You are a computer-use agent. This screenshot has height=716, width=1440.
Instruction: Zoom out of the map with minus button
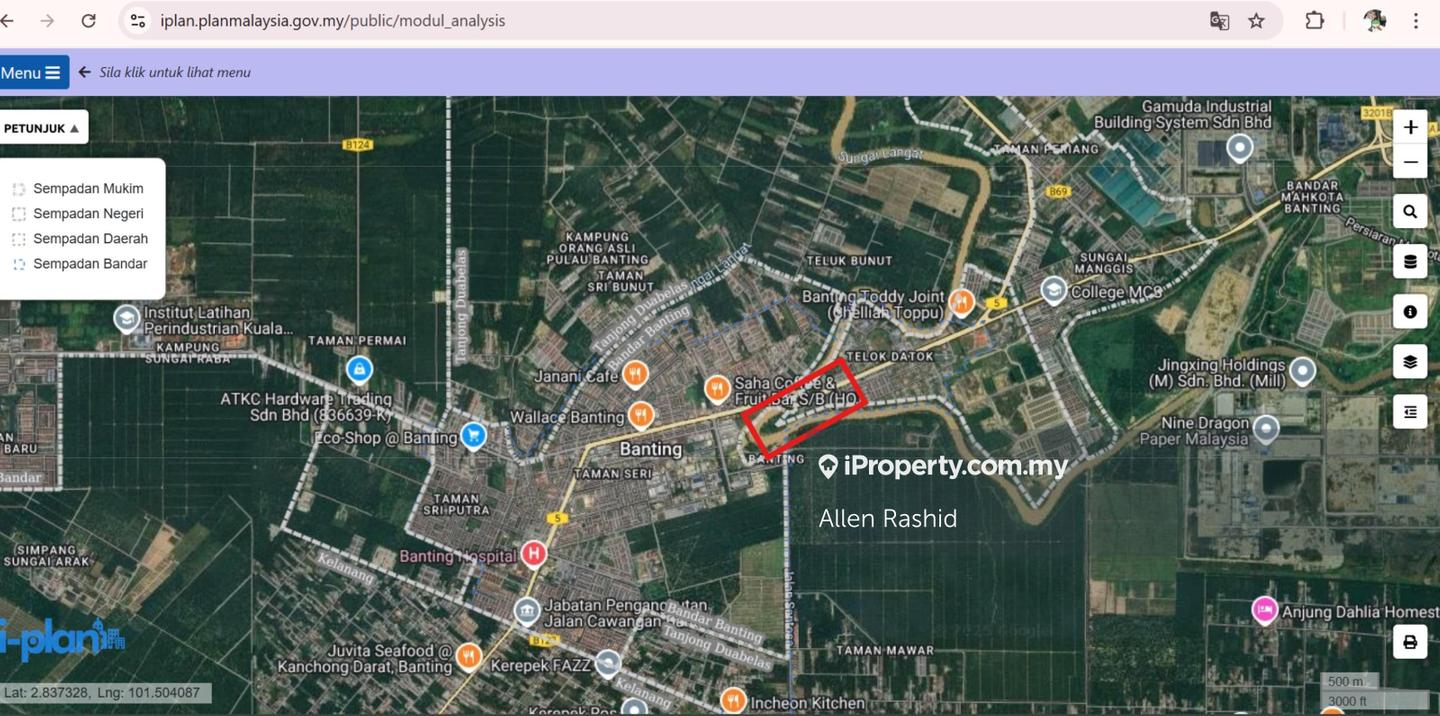pyautogui.click(x=1410, y=162)
